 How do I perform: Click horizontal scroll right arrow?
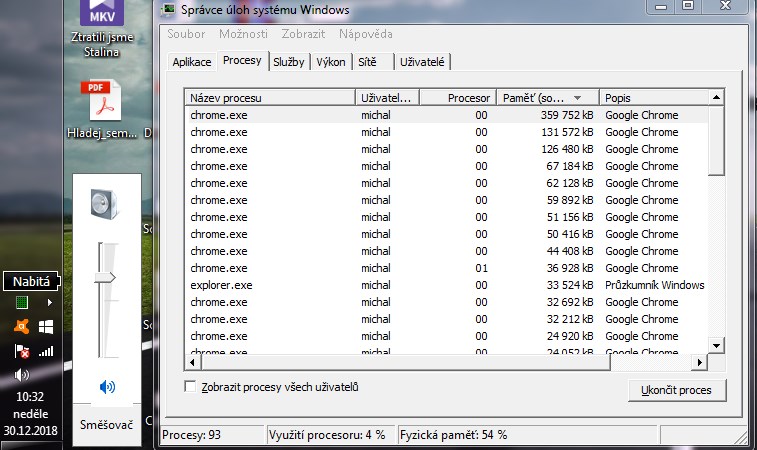tap(700, 362)
